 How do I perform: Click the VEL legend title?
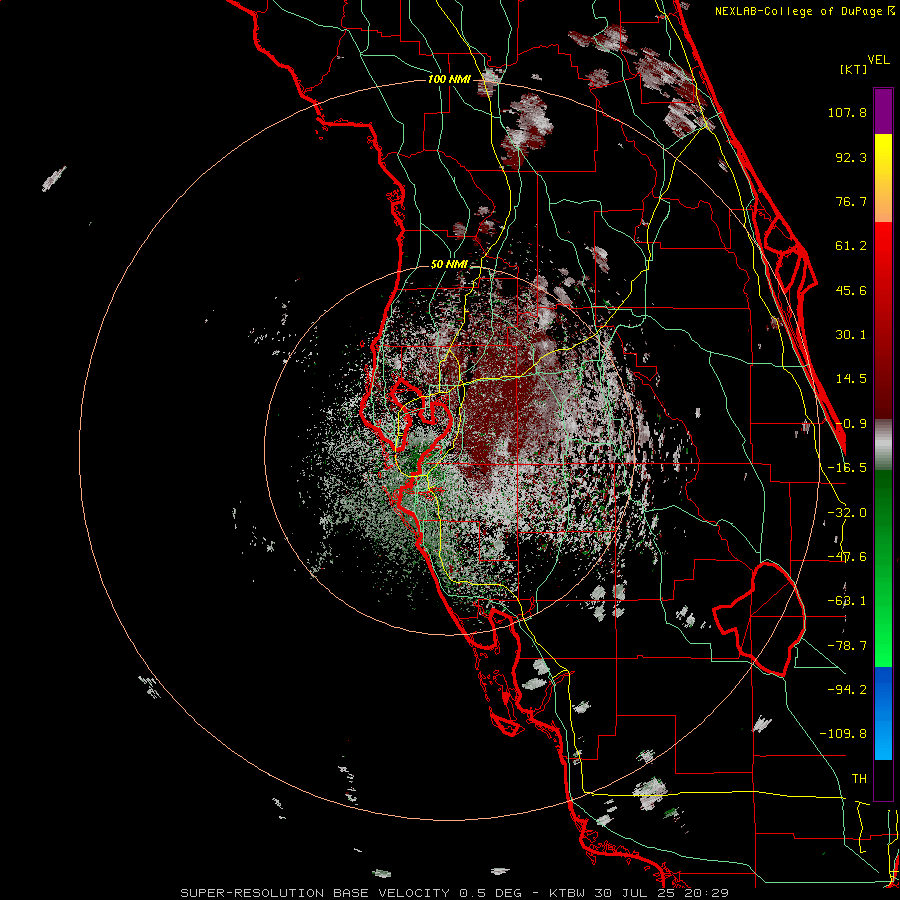point(879,60)
